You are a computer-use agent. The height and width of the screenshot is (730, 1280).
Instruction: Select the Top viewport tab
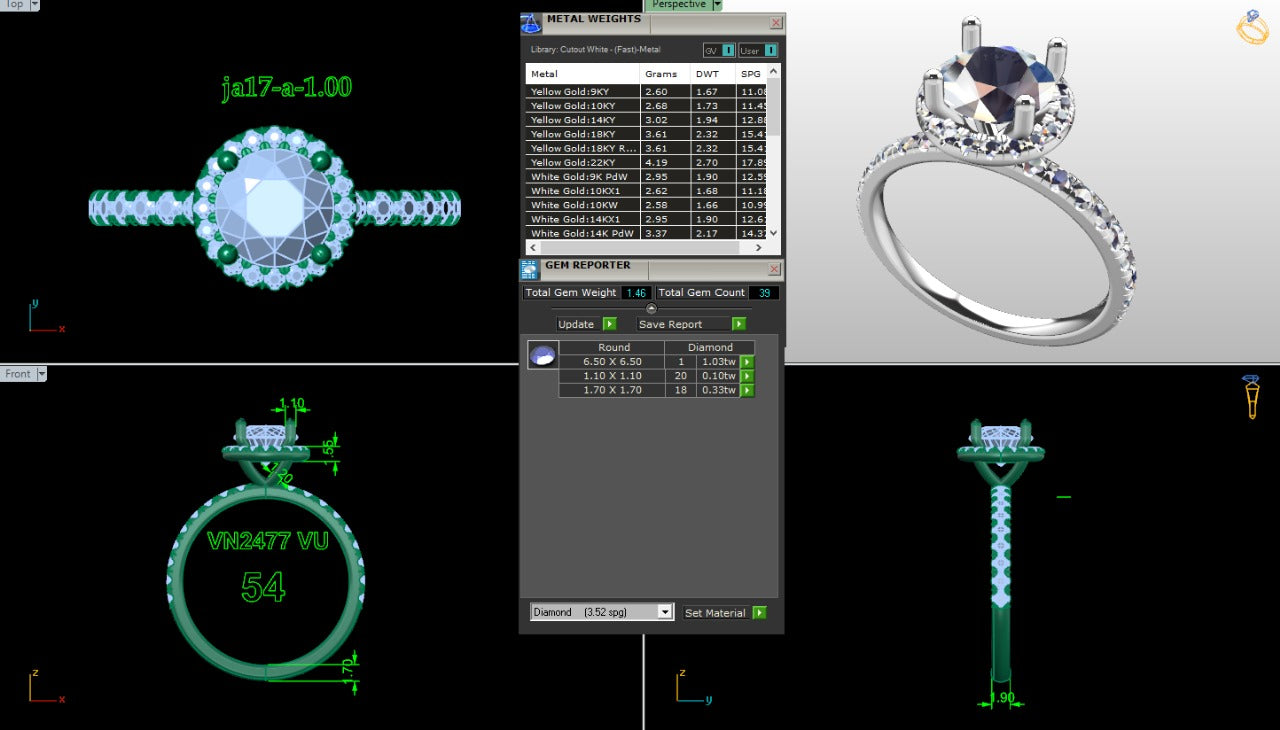pyautogui.click(x=14, y=5)
